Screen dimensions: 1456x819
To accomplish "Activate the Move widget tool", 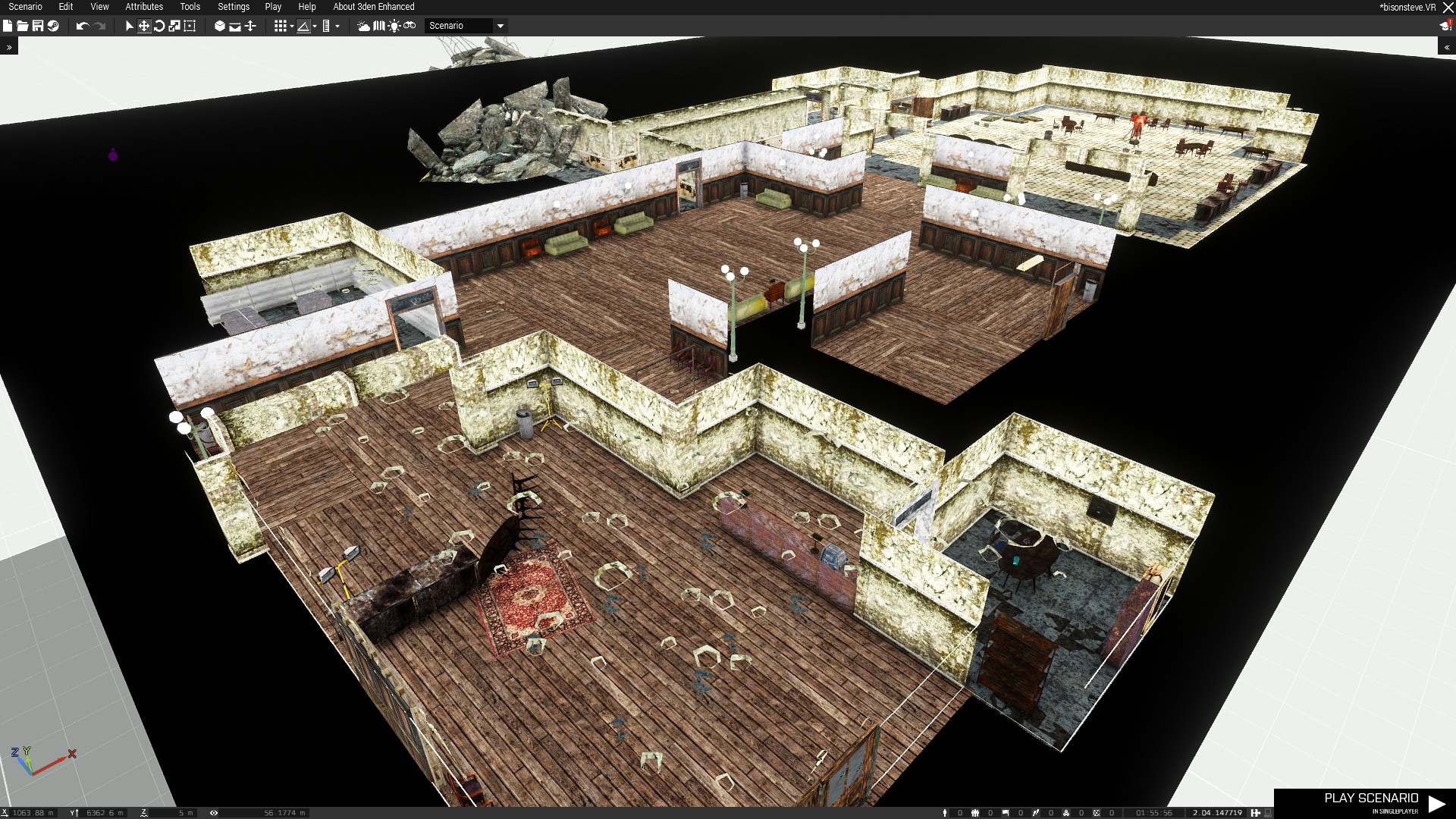I will (x=144, y=26).
